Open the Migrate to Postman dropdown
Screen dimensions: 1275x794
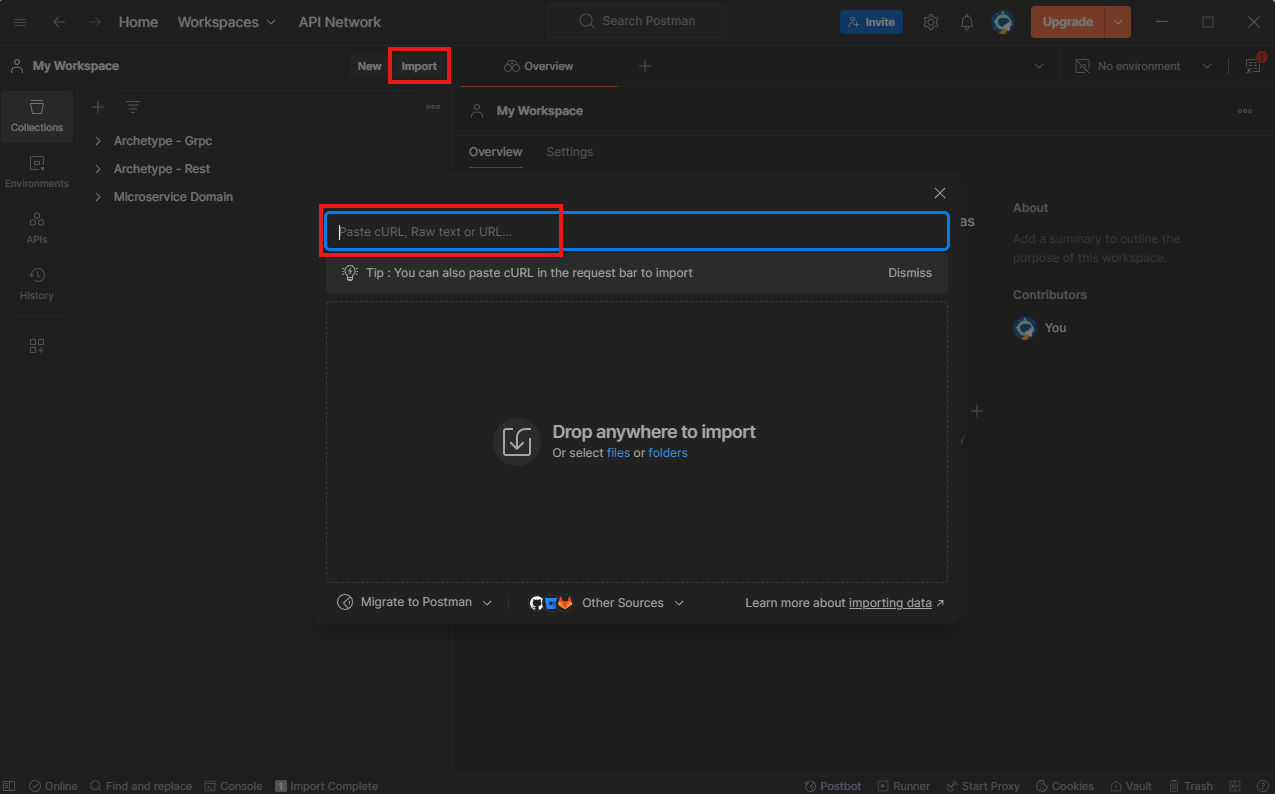pyautogui.click(x=415, y=603)
